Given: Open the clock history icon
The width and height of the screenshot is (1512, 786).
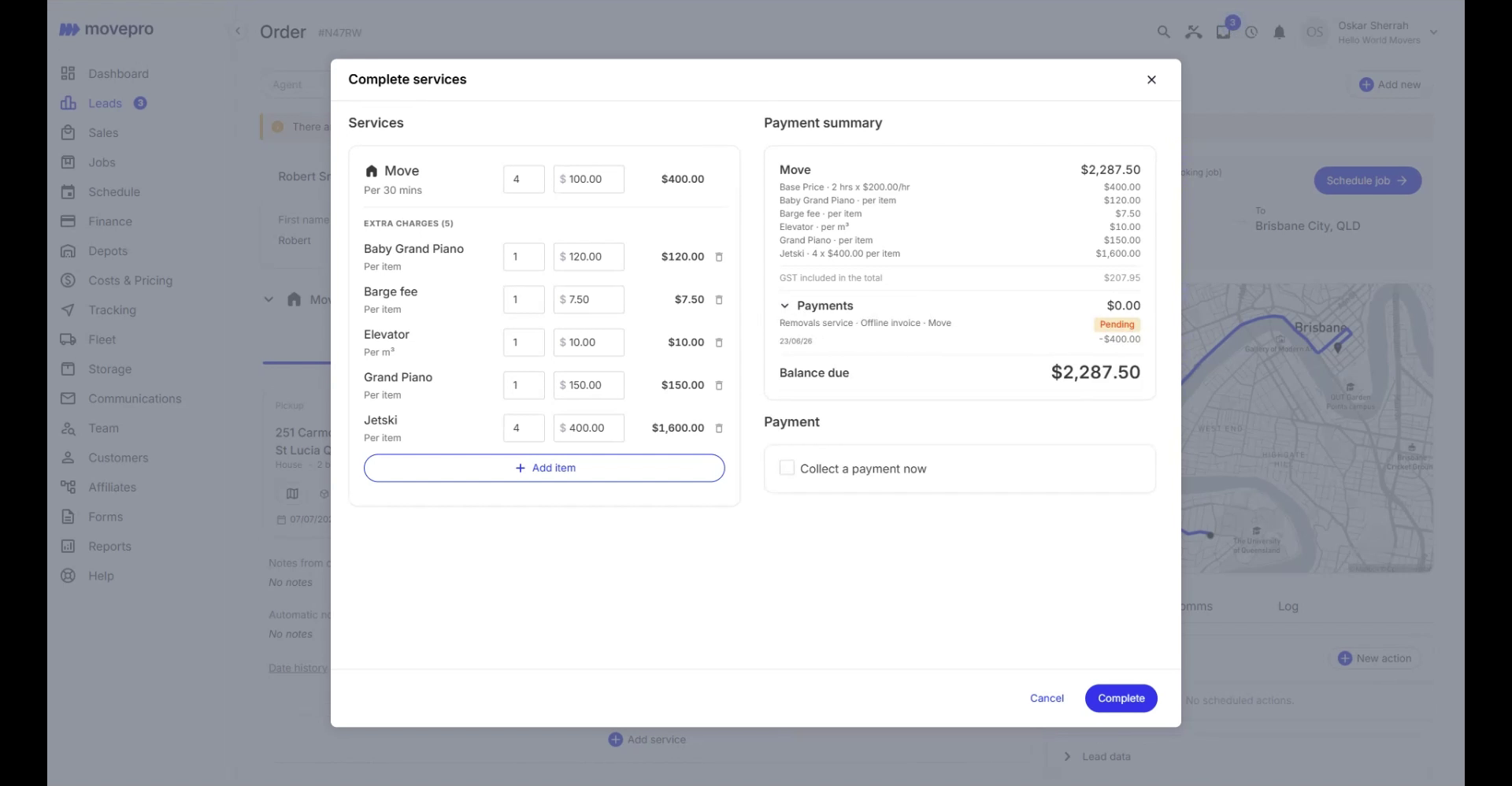Looking at the screenshot, I should (1251, 32).
